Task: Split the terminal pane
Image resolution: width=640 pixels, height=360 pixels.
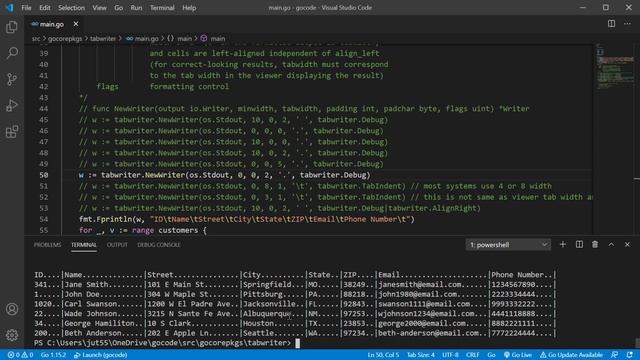Action: (579, 244)
